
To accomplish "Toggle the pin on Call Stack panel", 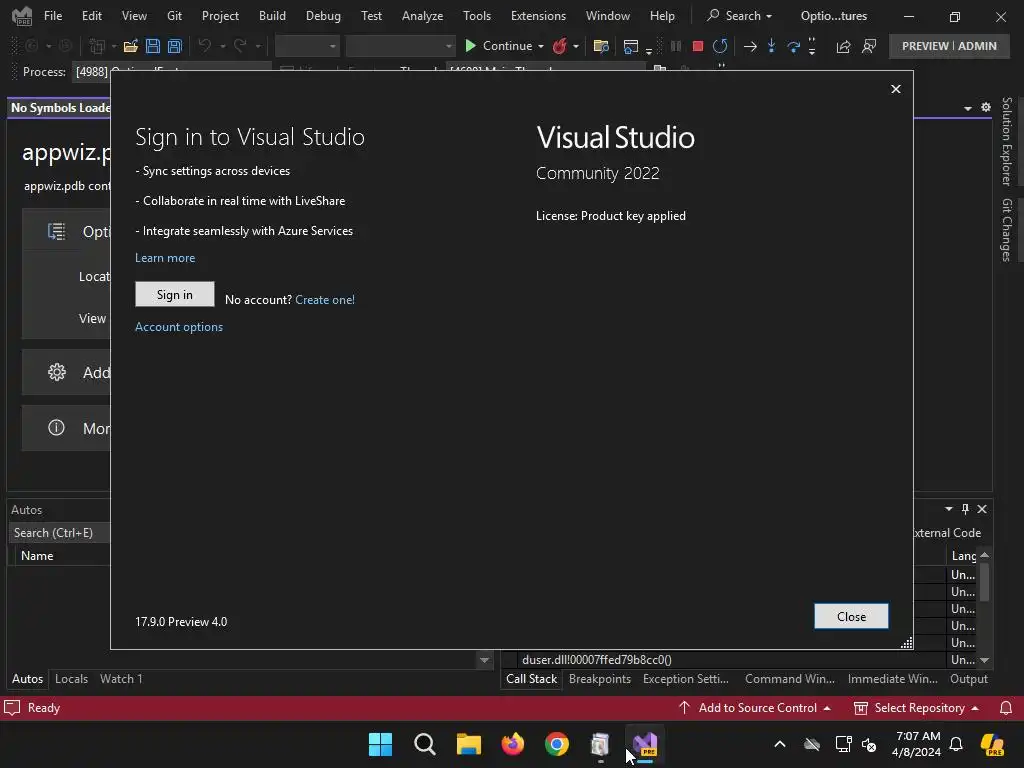I will 965,509.
